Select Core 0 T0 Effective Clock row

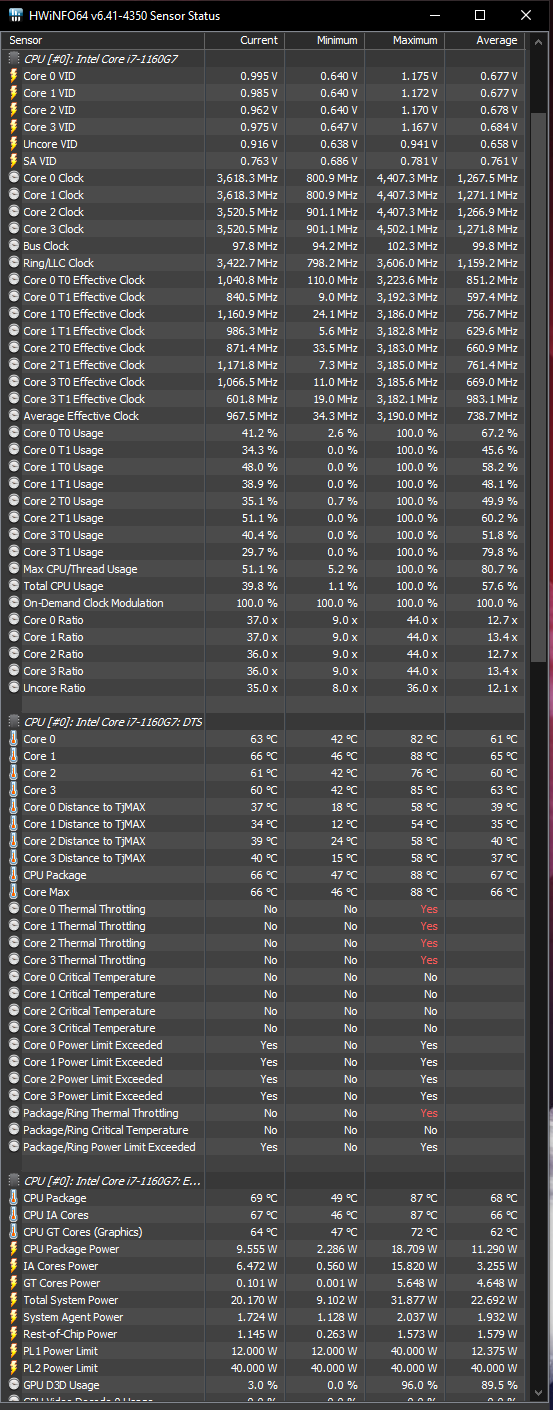(x=264, y=280)
